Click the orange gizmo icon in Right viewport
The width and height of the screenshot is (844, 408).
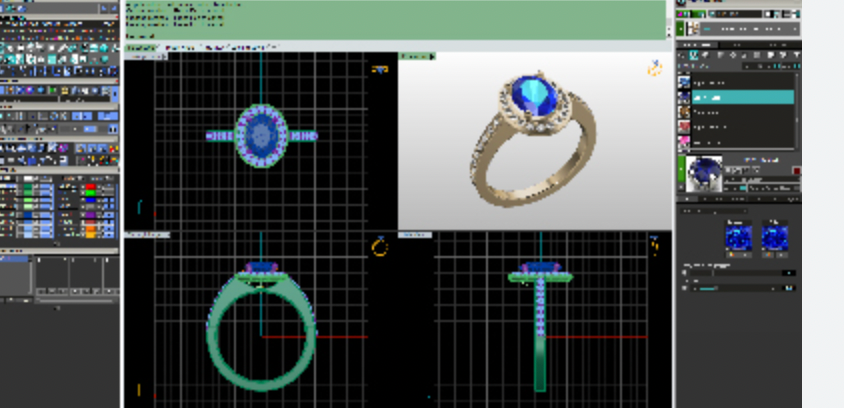[x=655, y=244]
